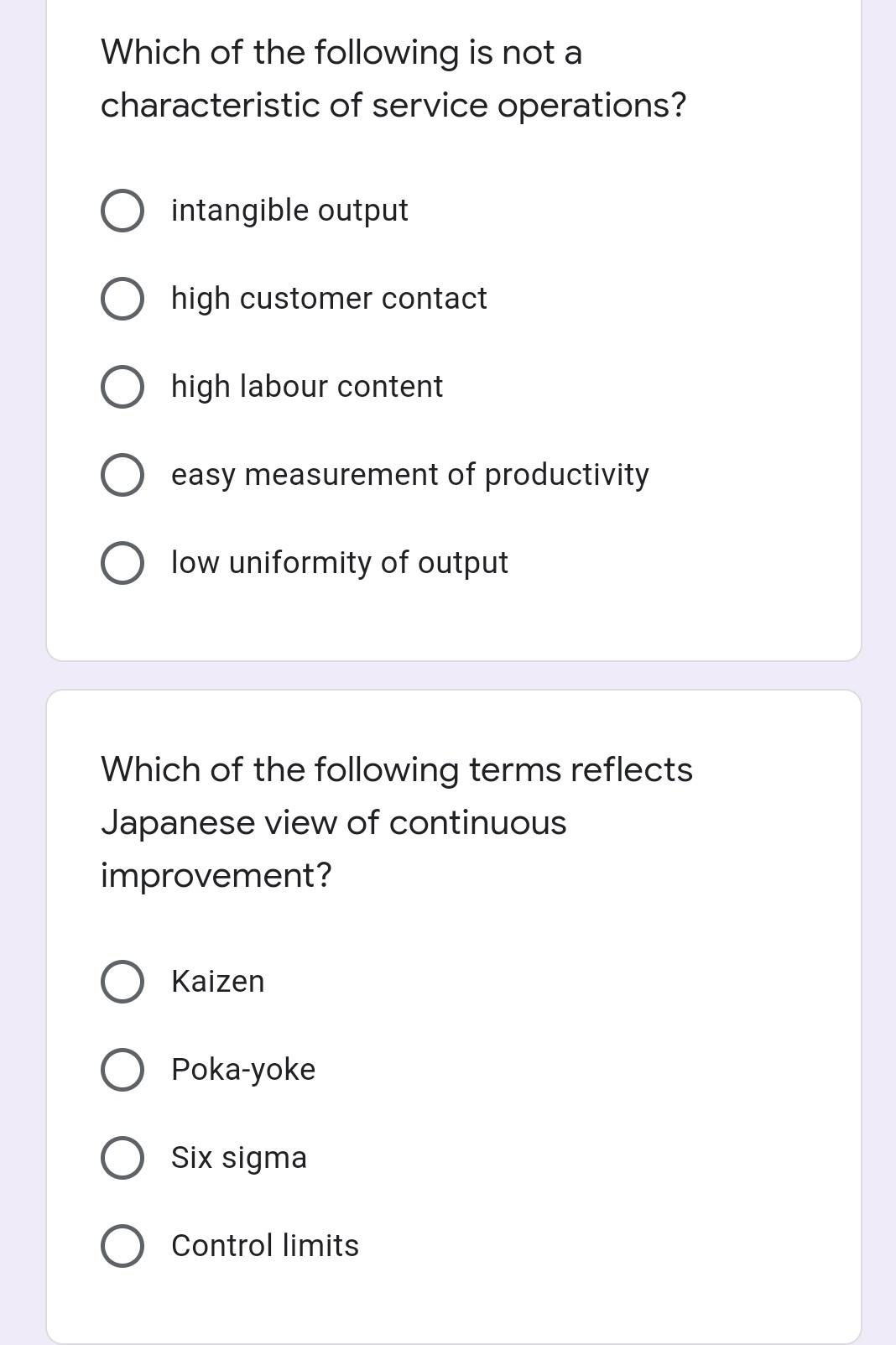
Task: Click the service operations question title
Action: [x=392, y=78]
